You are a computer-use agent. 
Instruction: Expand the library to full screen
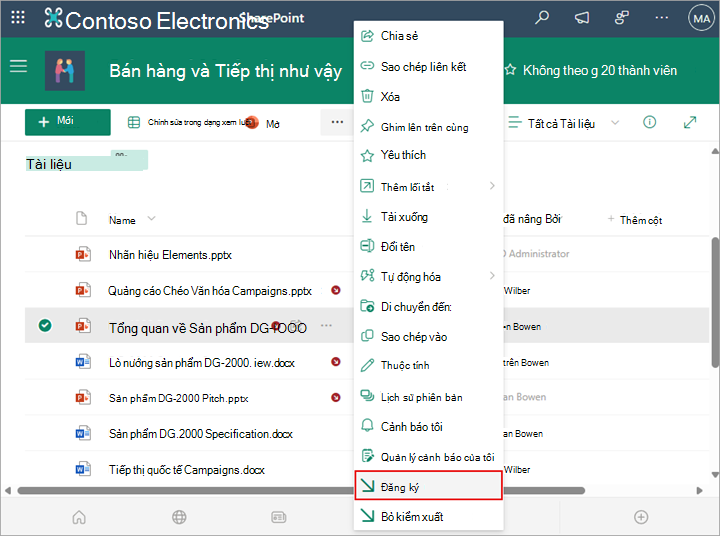coord(690,122)
